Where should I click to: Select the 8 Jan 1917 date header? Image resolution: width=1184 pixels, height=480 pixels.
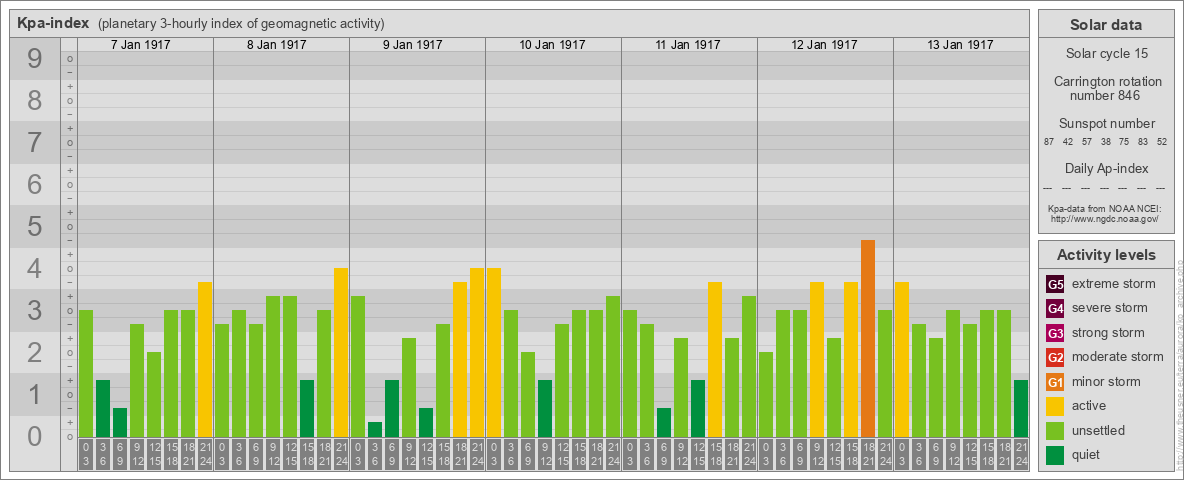point(276,45)
